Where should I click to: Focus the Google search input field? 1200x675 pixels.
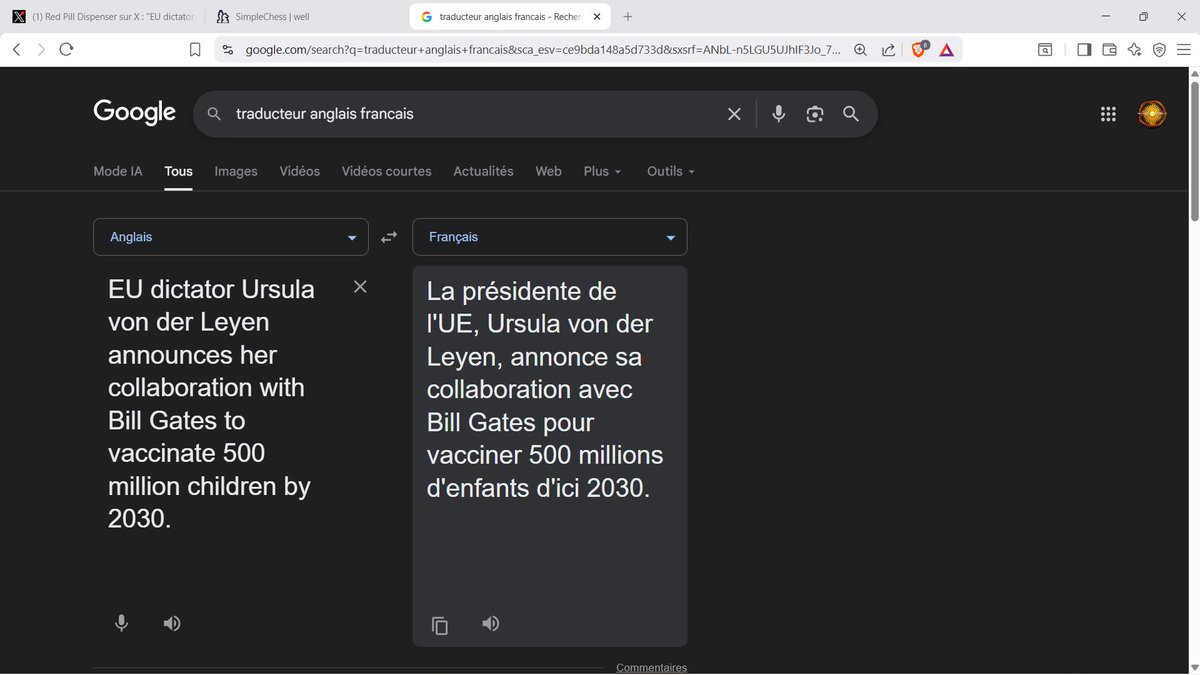click(474, 114)
